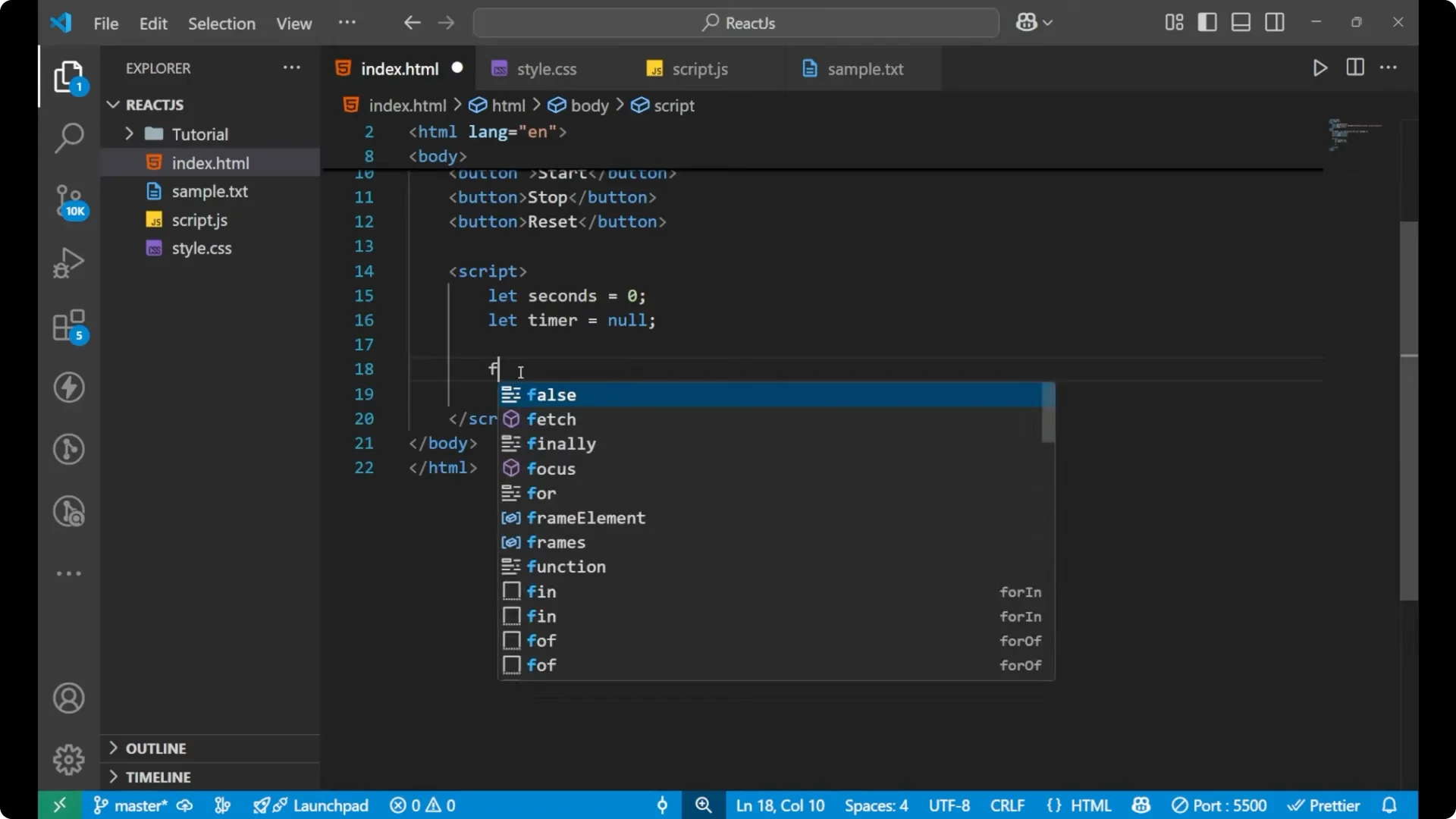Open the Search view
Screen dimensions: 1456x819
69,138
